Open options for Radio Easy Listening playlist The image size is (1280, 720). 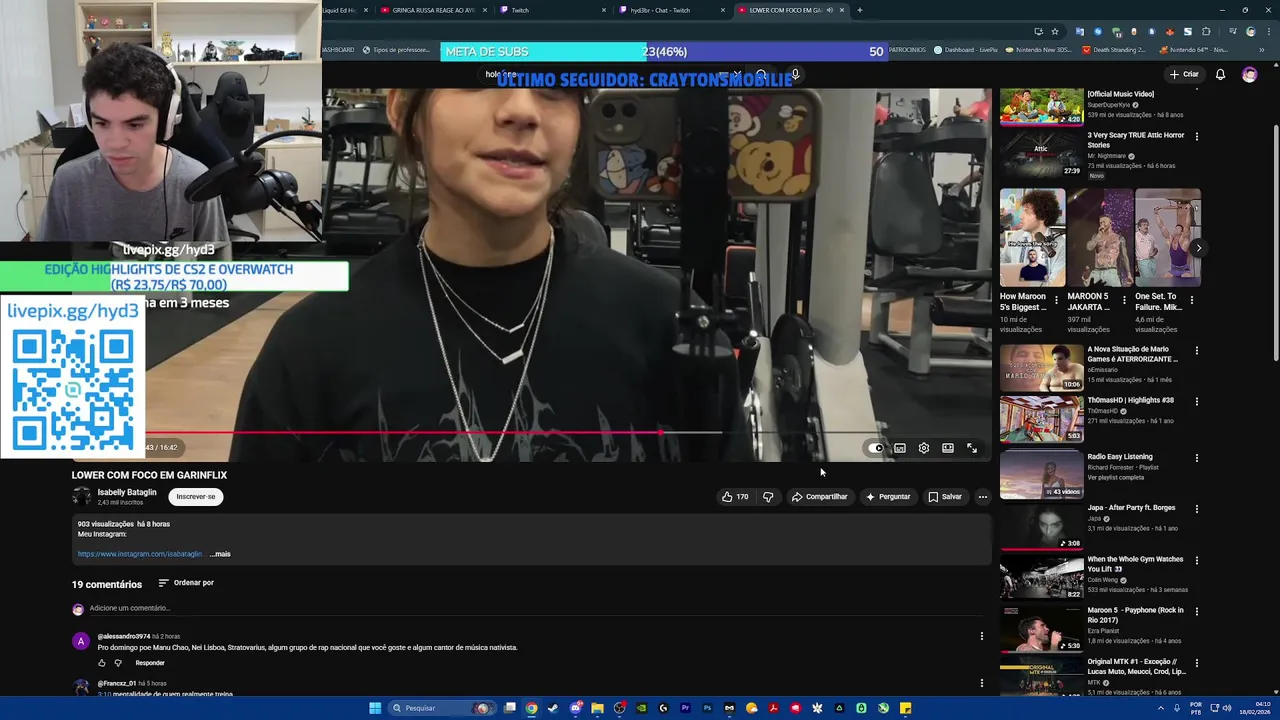point(1197,458)
